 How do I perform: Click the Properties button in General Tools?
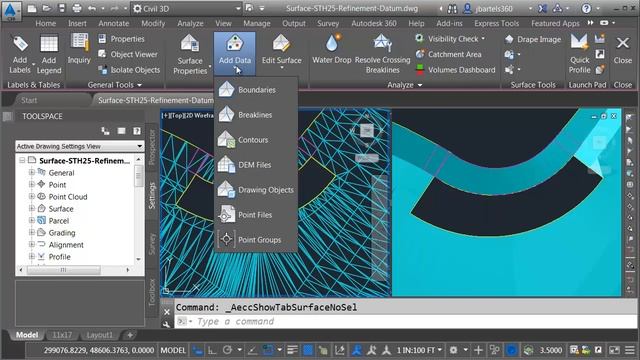pos(122,39)
